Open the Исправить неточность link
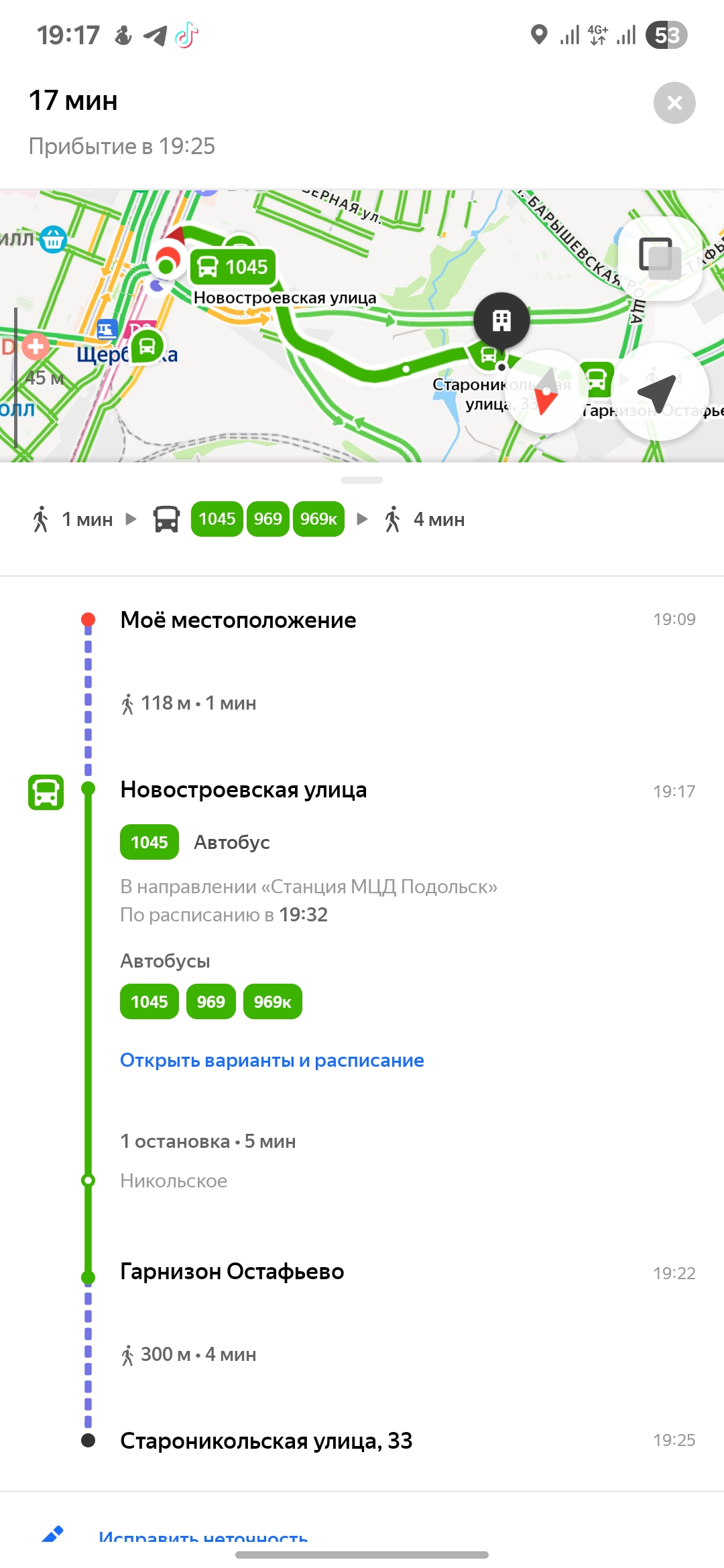 point(203,1537)
